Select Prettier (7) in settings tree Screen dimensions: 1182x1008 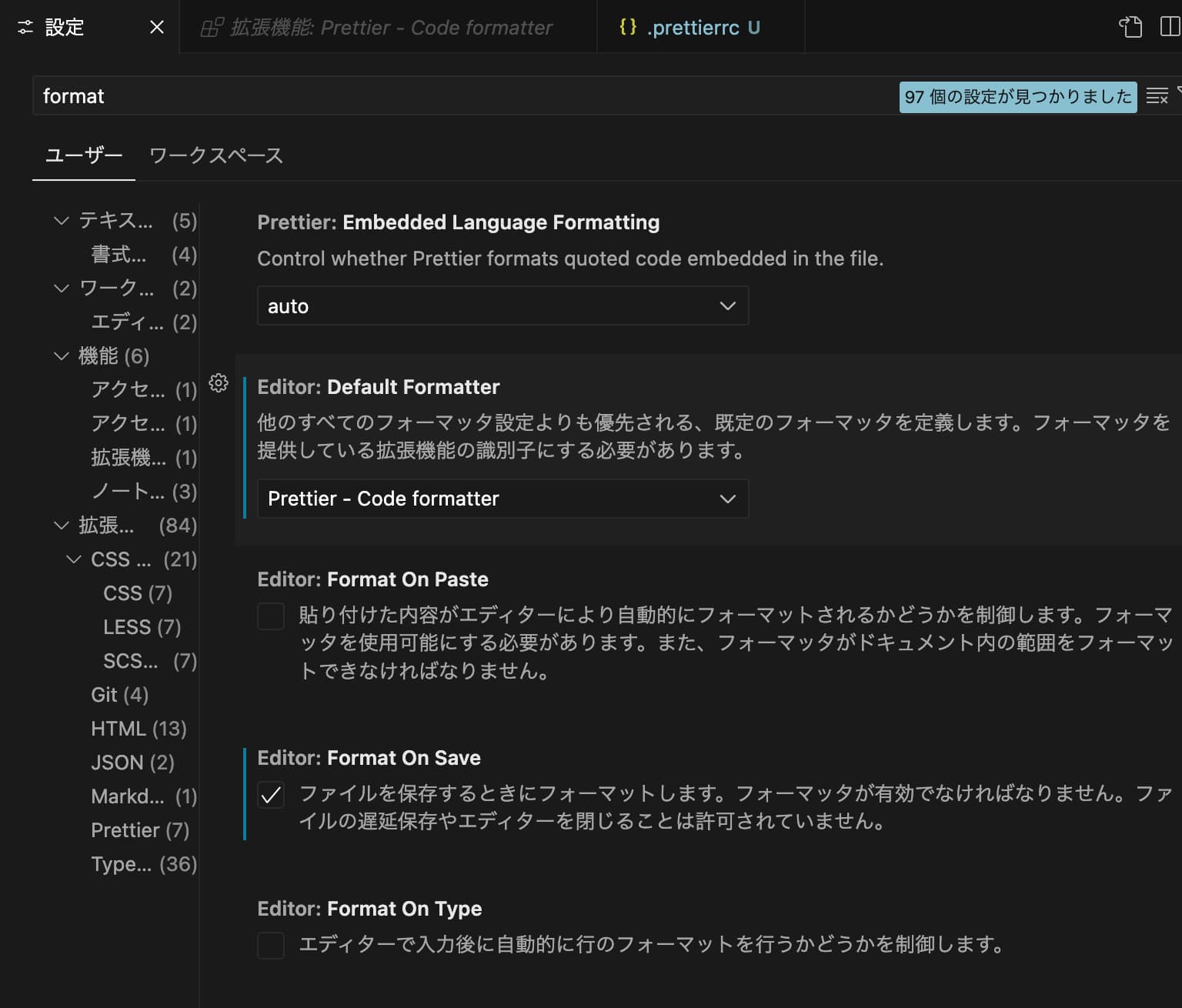pyautogui.click(x=140, y=830)
